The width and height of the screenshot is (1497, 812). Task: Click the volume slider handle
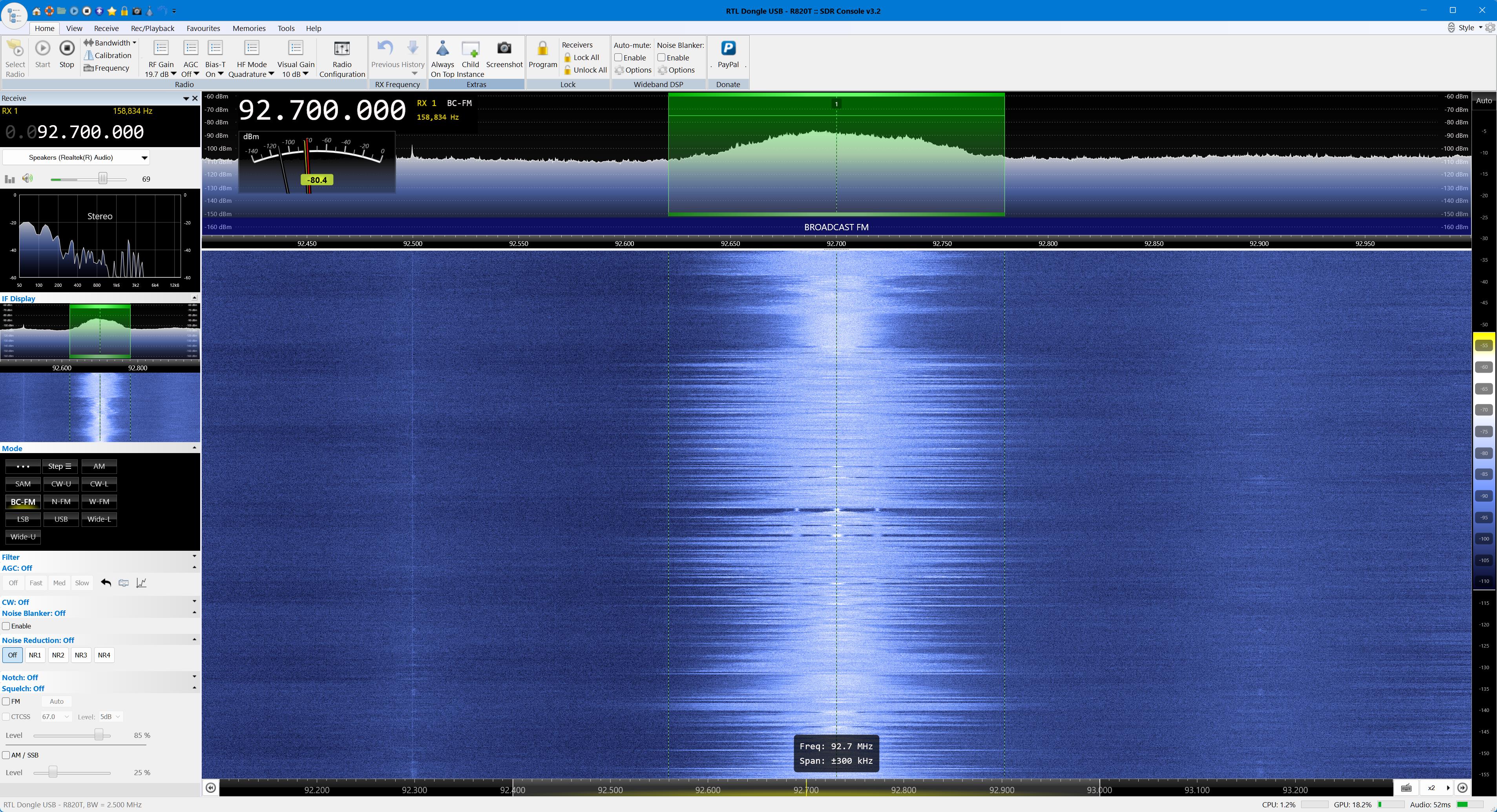pyautogui.click(x=103, y=178)
